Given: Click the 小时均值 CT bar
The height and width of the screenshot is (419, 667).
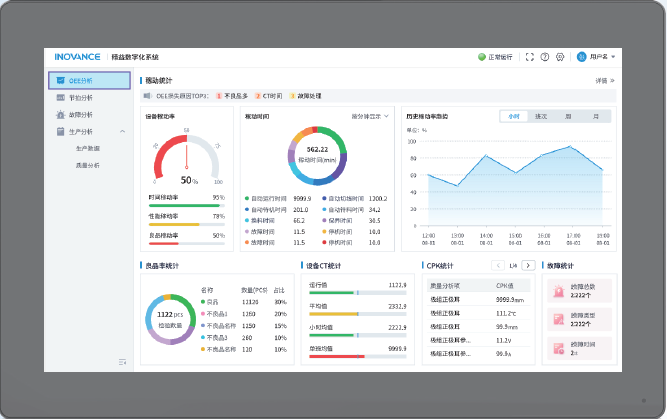Looking at the screenshot, I should (x=357, y=335).
